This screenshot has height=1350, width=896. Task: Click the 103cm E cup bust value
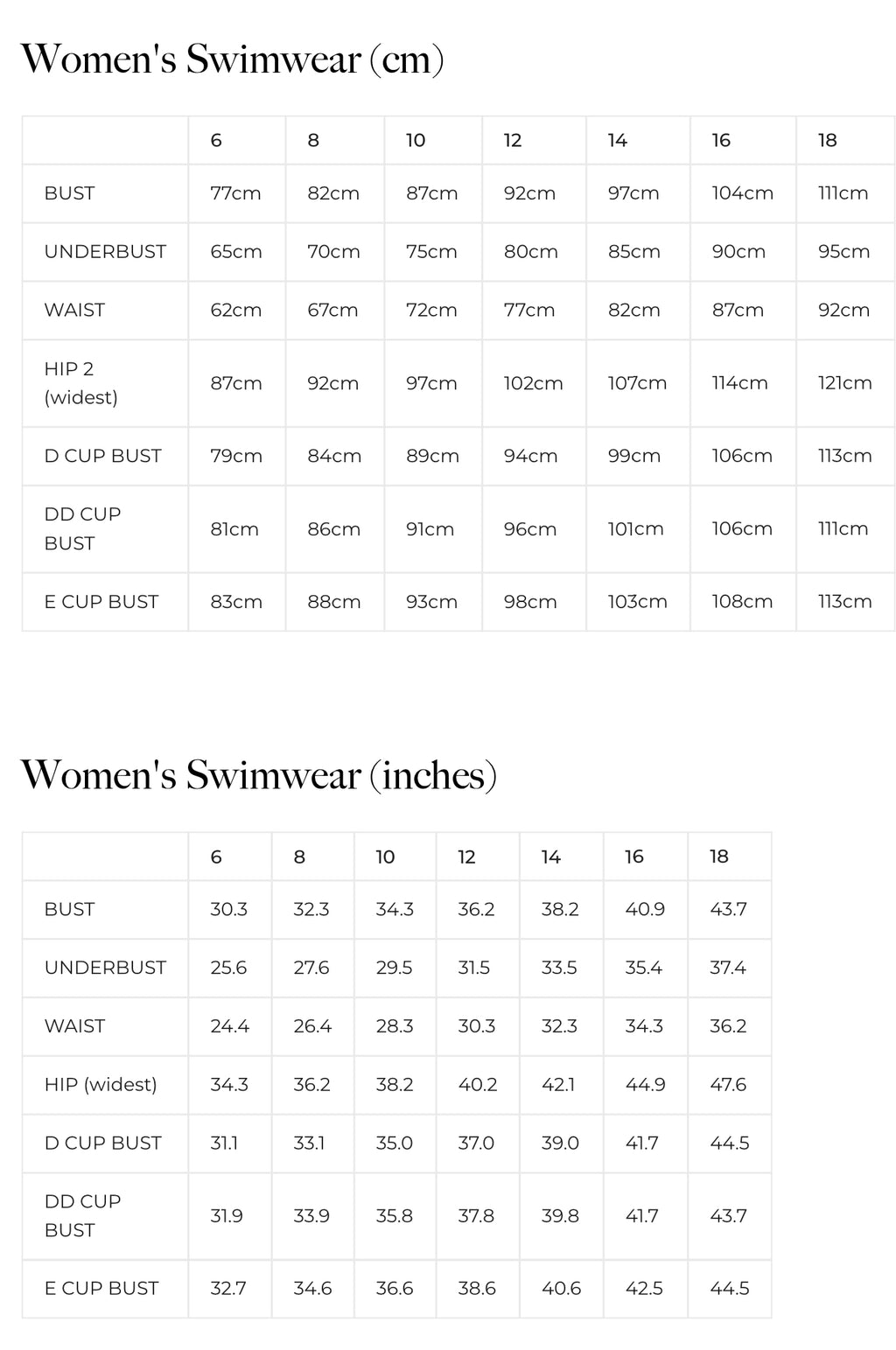pyautogui.click(x=637, y=602)
